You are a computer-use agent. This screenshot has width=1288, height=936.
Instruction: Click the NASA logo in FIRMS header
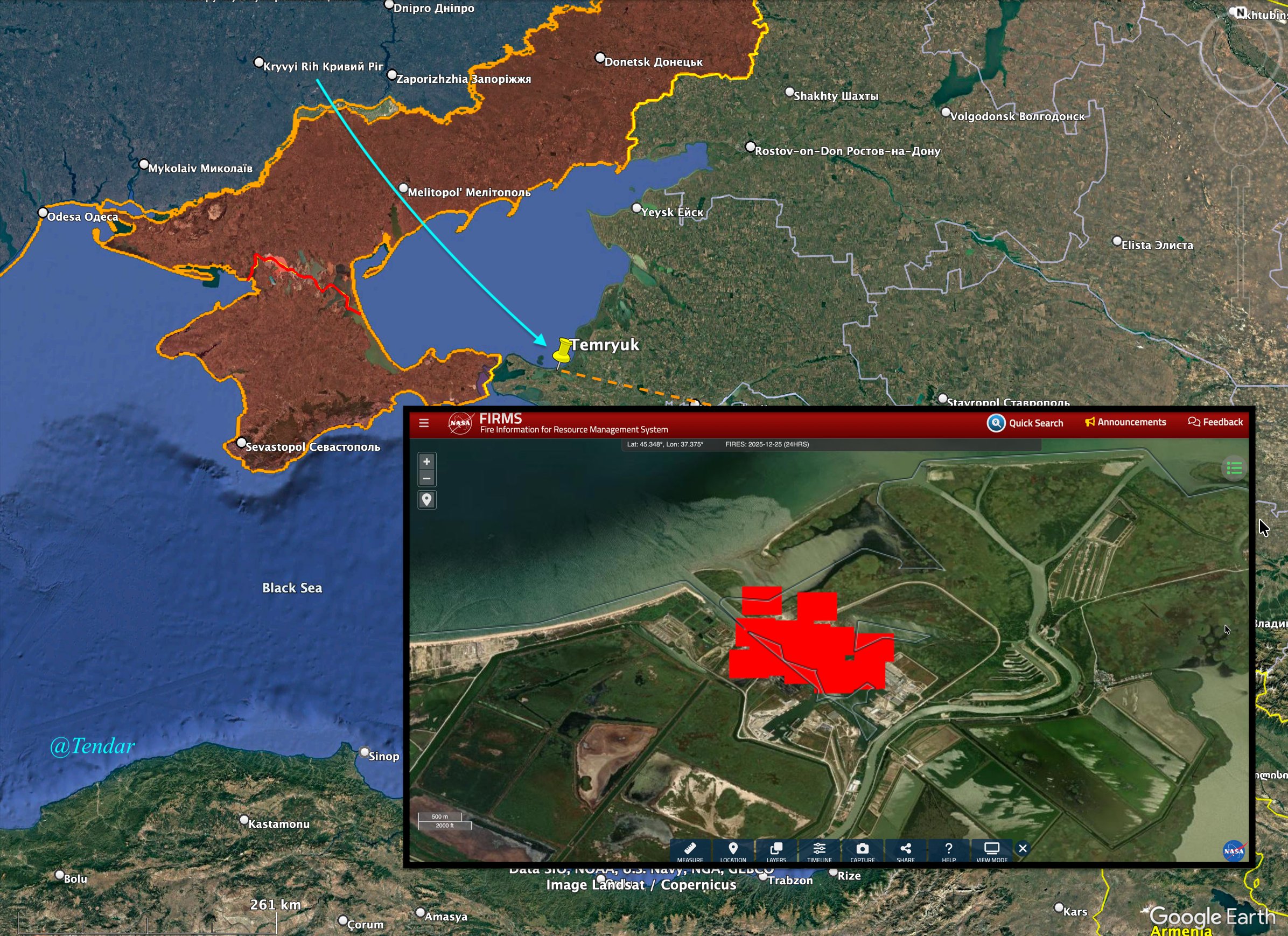pyautogui.click(x=459, y=423)
